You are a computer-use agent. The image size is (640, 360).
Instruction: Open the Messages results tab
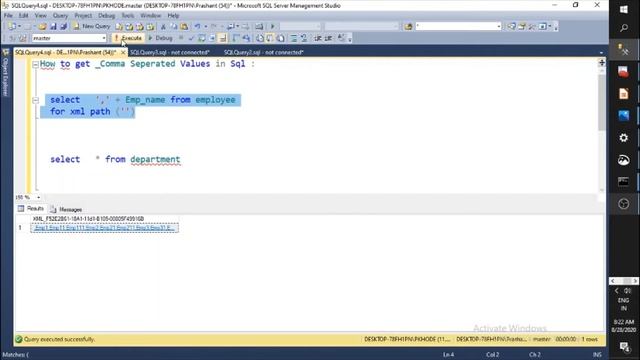(x=66, y=209)
